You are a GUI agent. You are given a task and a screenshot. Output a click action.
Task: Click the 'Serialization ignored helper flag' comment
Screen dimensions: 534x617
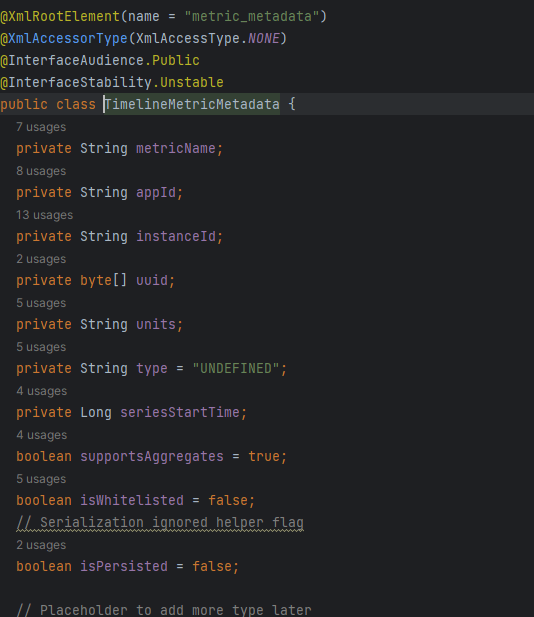pos(160,523)
